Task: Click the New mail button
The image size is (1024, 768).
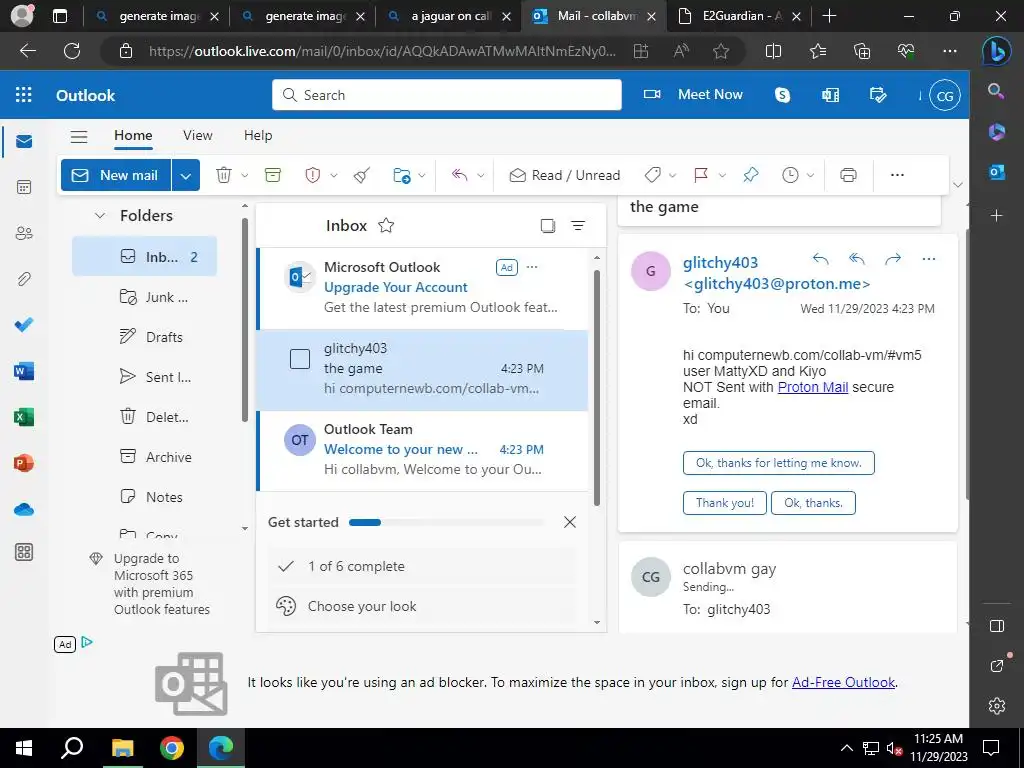Action: [116, 175]
